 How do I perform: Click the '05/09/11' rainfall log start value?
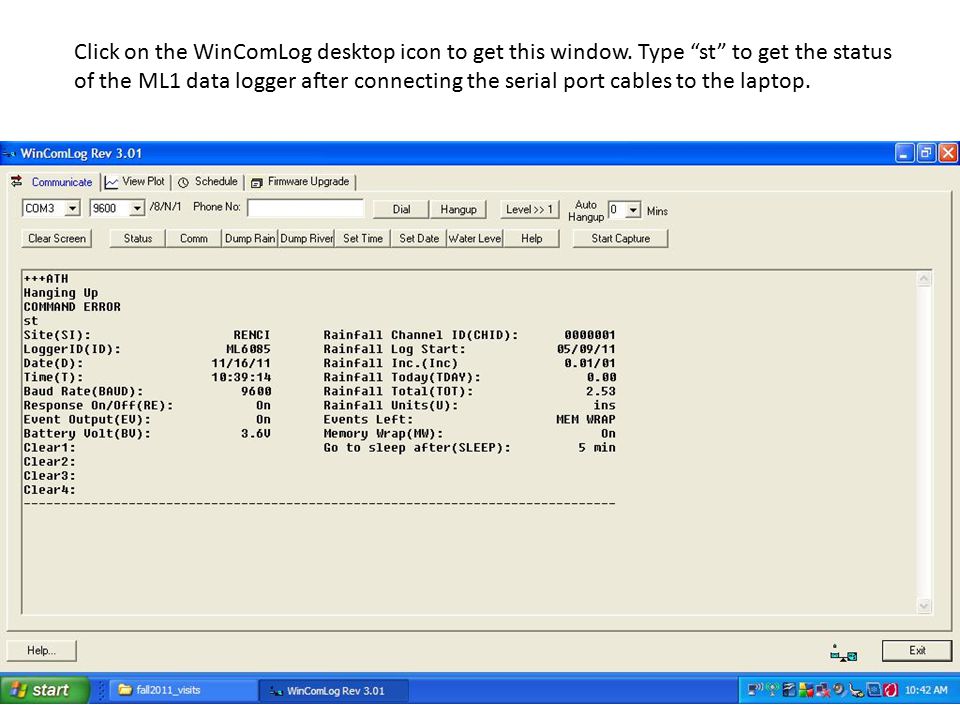pos(585,349)
